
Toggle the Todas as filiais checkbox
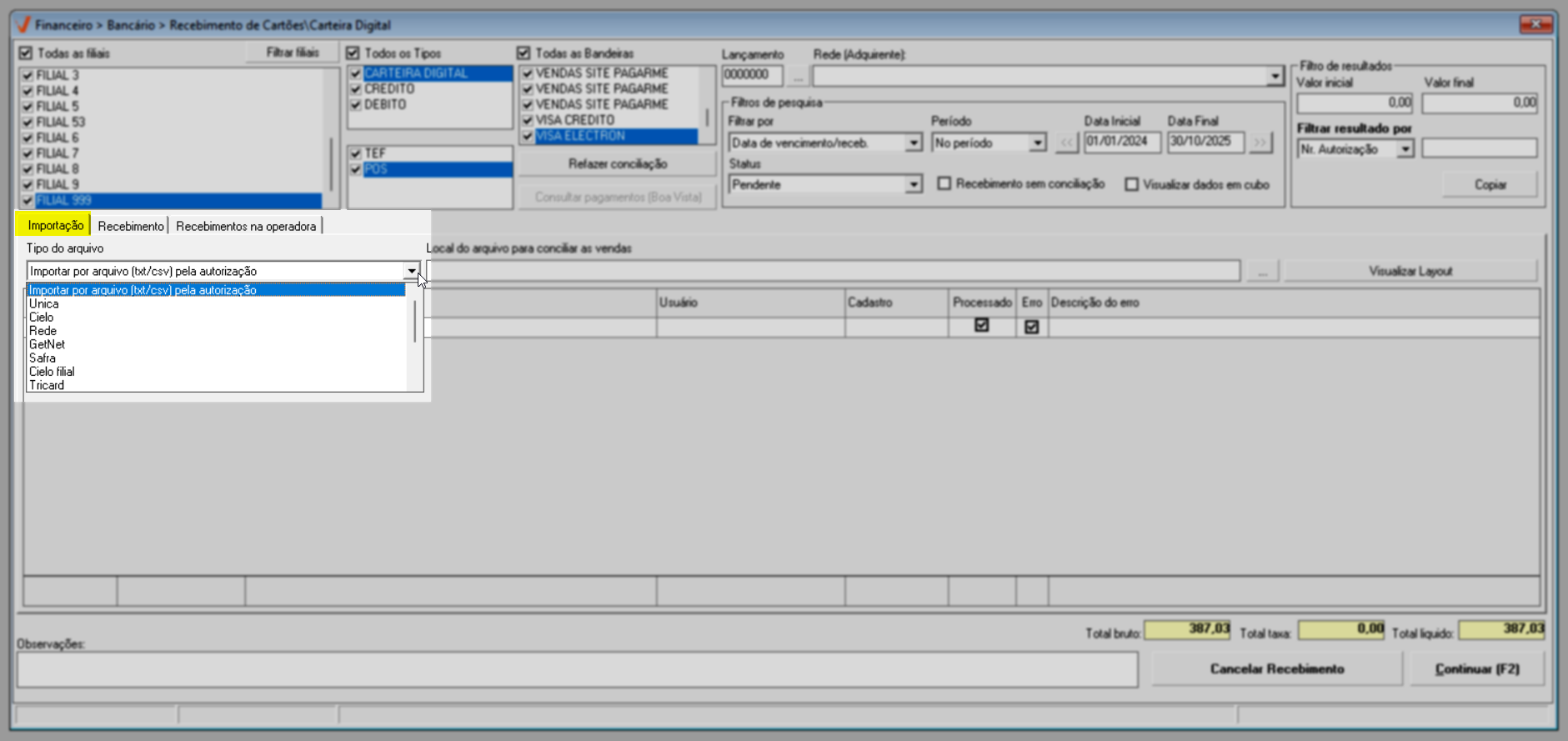pos(26,53)
